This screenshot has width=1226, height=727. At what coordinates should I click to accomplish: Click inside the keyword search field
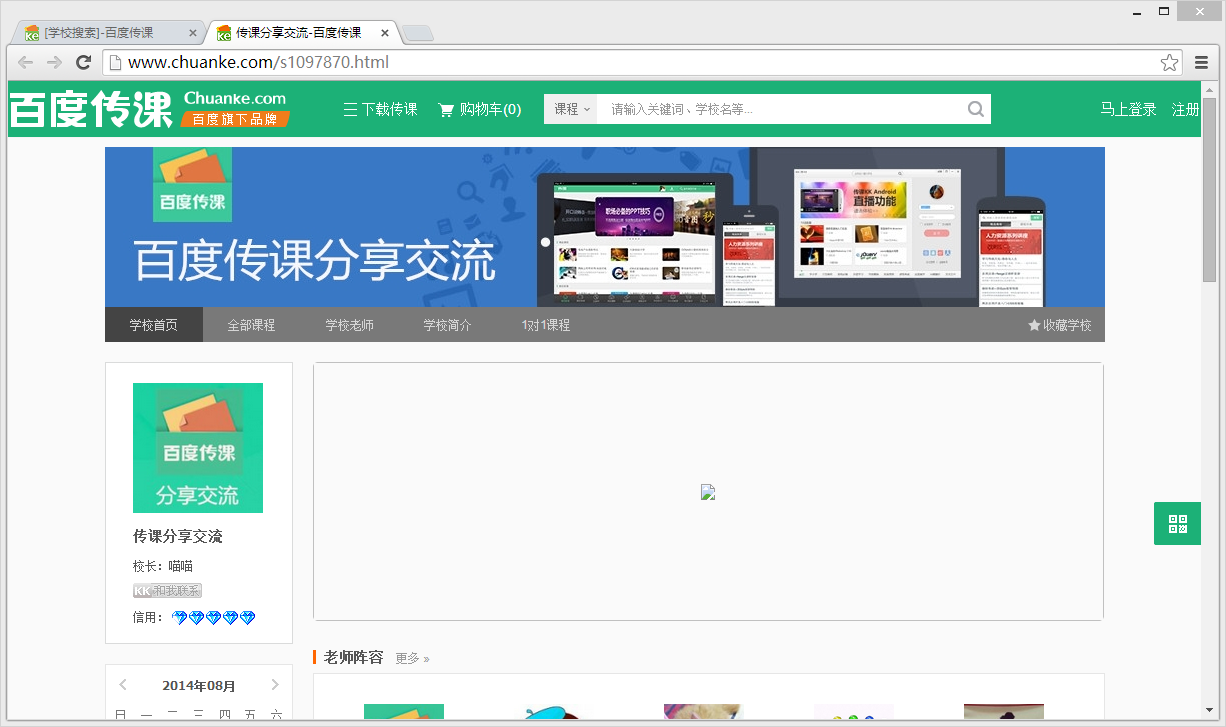780,108
